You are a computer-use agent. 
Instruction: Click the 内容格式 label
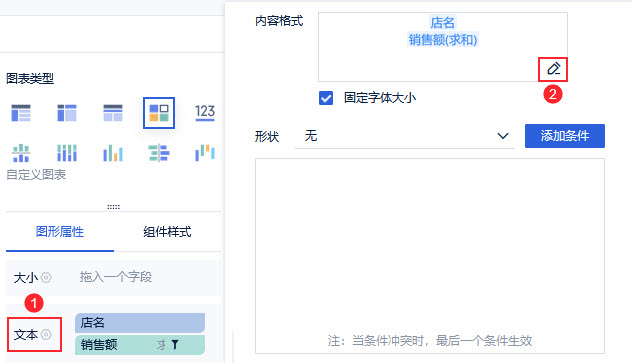(x=279, y=21)
